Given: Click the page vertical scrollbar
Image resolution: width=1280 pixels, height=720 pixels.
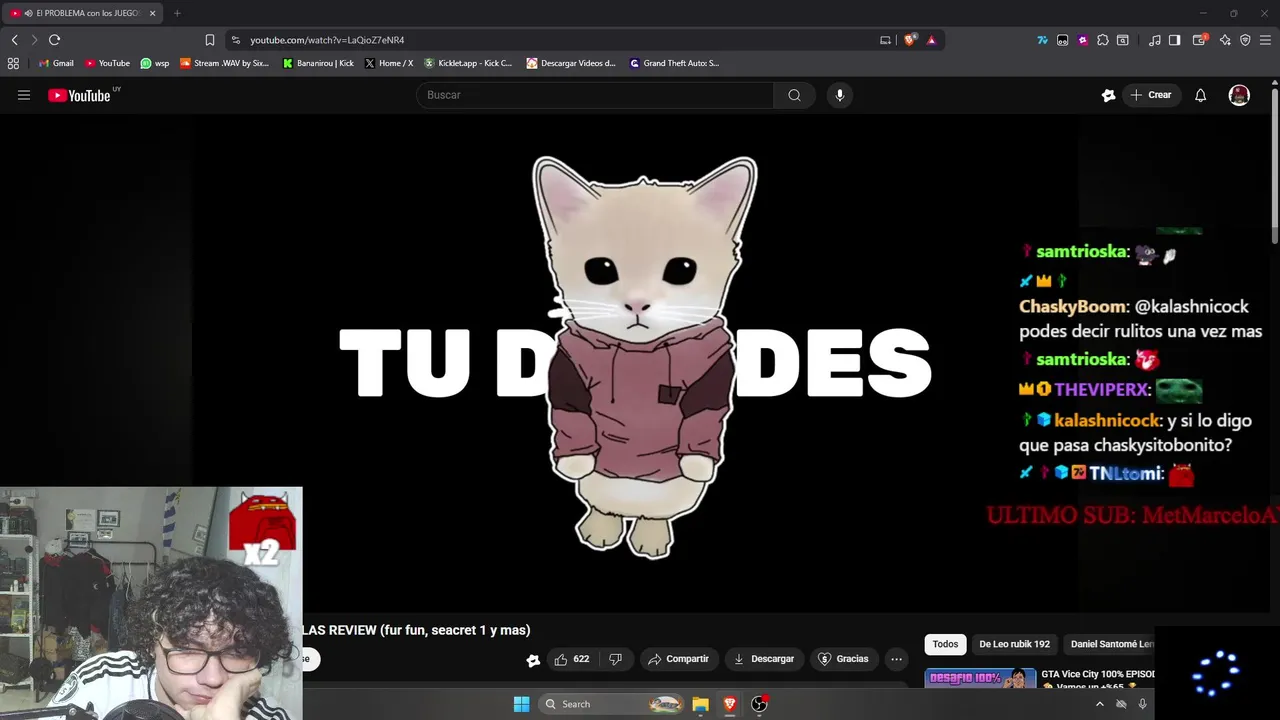Looking at the screenshot, I should [1275, 165].
